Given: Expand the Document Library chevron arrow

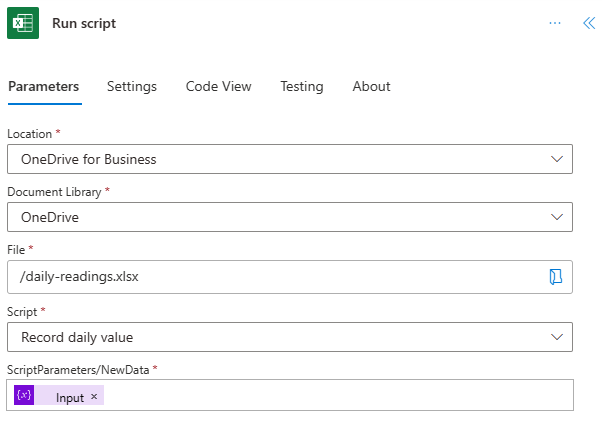Looking at the screenshot, I should 556,217.
